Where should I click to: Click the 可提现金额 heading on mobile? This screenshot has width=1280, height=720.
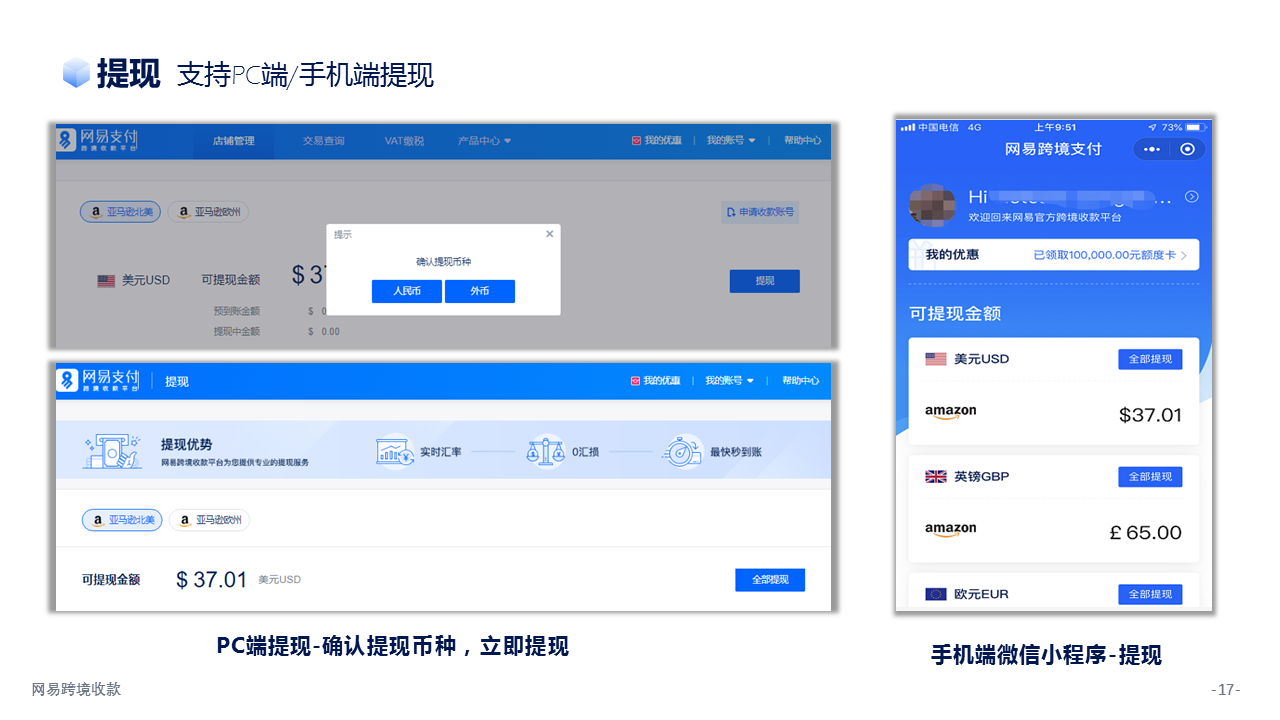coord(955,314)
